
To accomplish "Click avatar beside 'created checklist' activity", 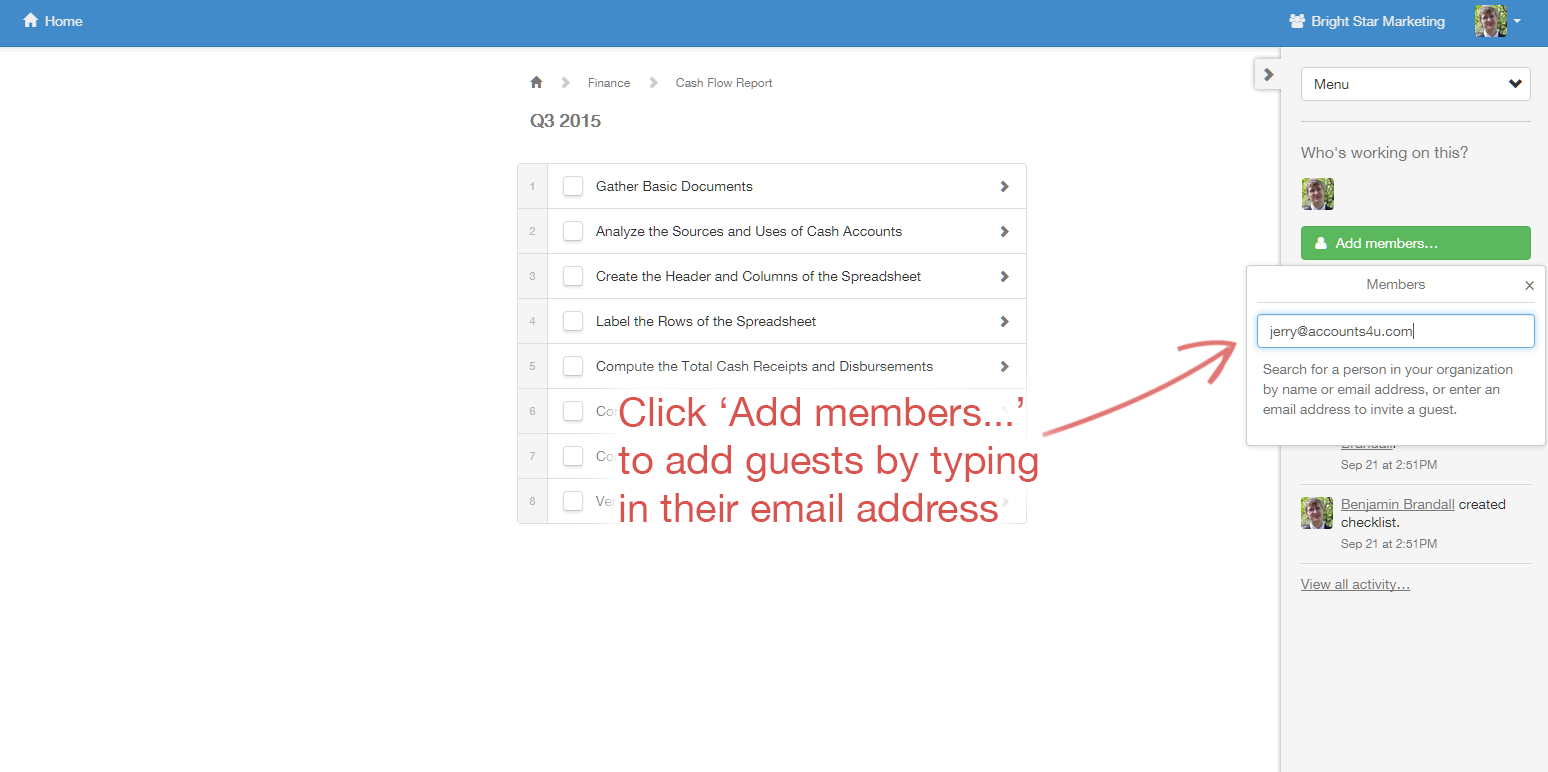I will 1317,513.
